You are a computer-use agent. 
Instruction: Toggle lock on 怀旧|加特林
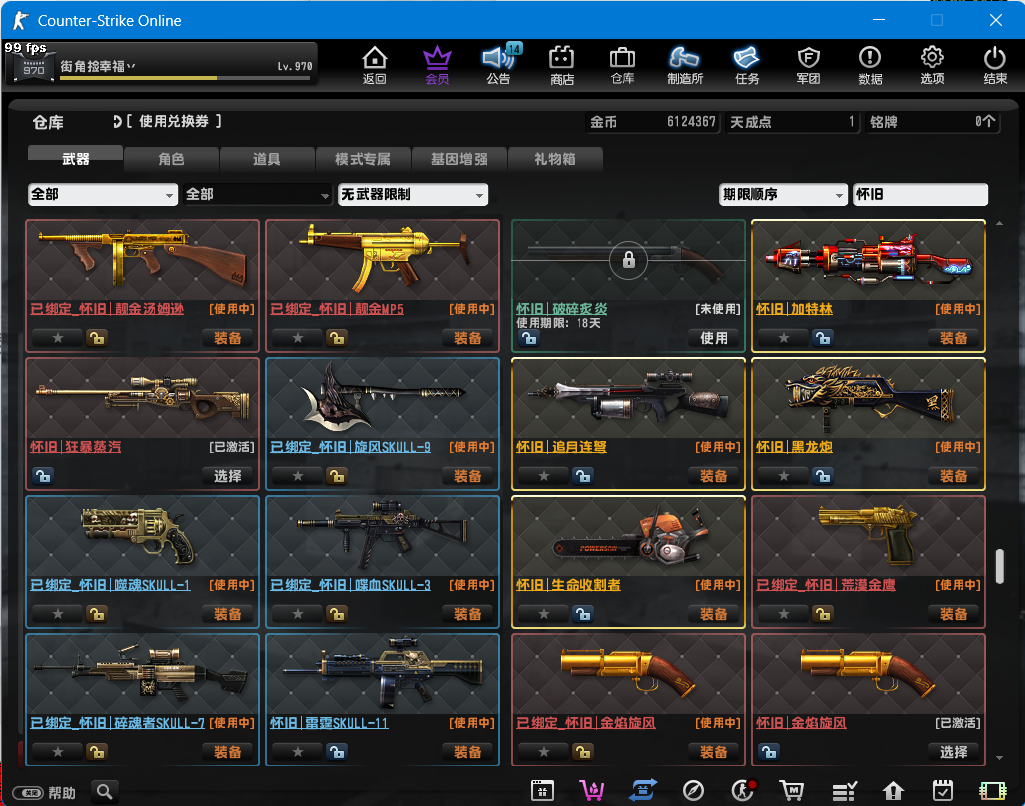pos(822,338)
